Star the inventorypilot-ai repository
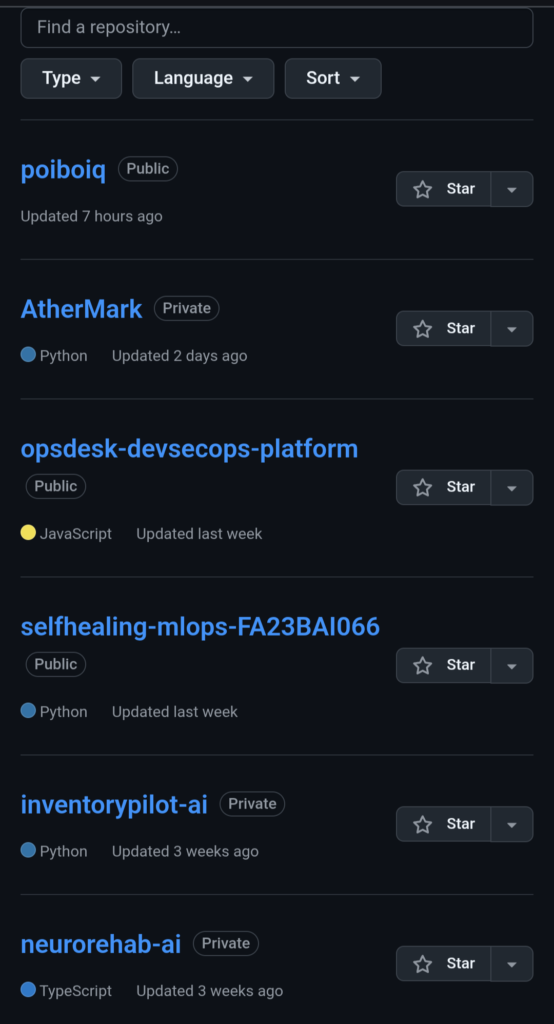This screenshot has height=1024, width=554. pos(444,824)
